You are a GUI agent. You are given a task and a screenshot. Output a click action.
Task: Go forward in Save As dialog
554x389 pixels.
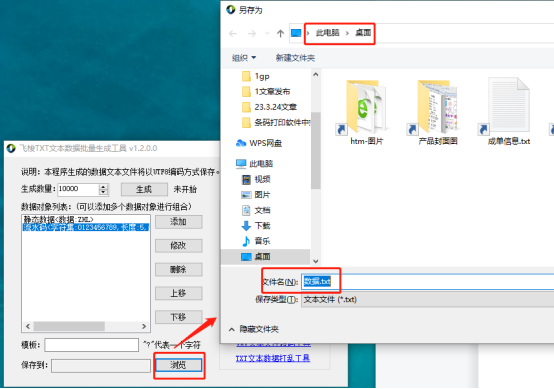tap(252, 34)
